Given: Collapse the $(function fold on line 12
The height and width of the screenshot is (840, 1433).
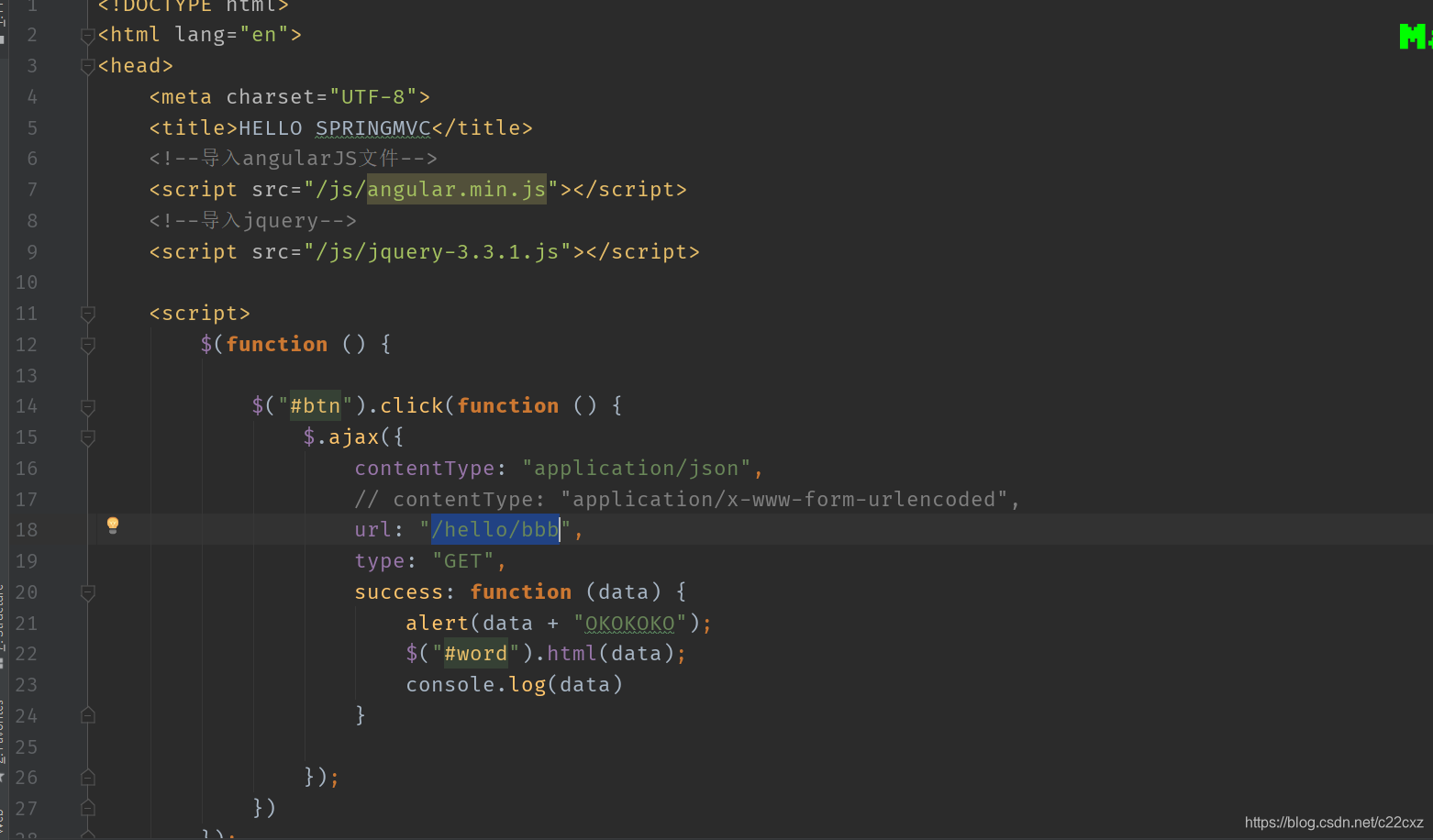Looking at the screenshot, I should [x=88, y=345].
